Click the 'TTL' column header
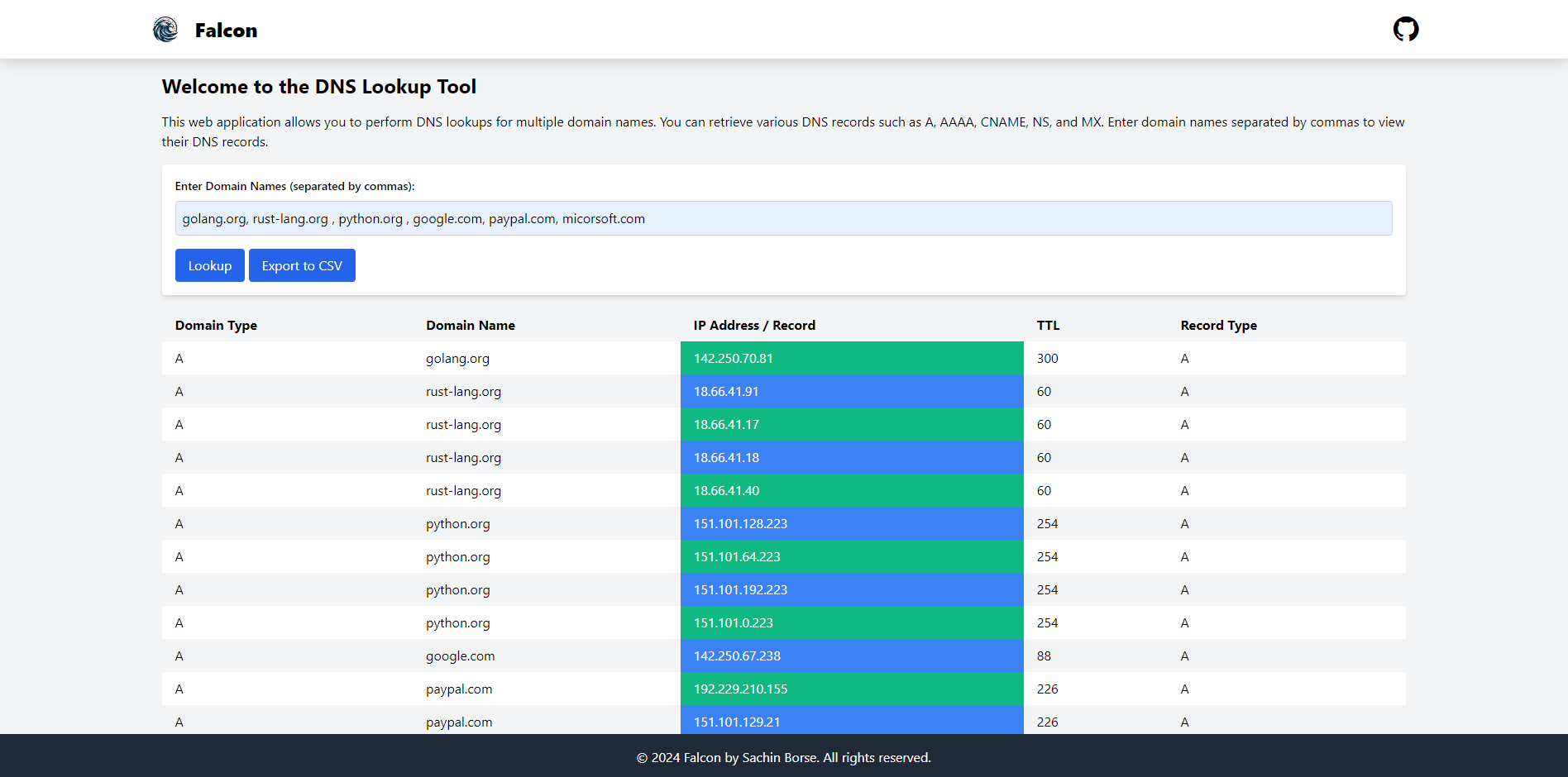The height and width of the screenshot is (777, 1568). 1048,325
